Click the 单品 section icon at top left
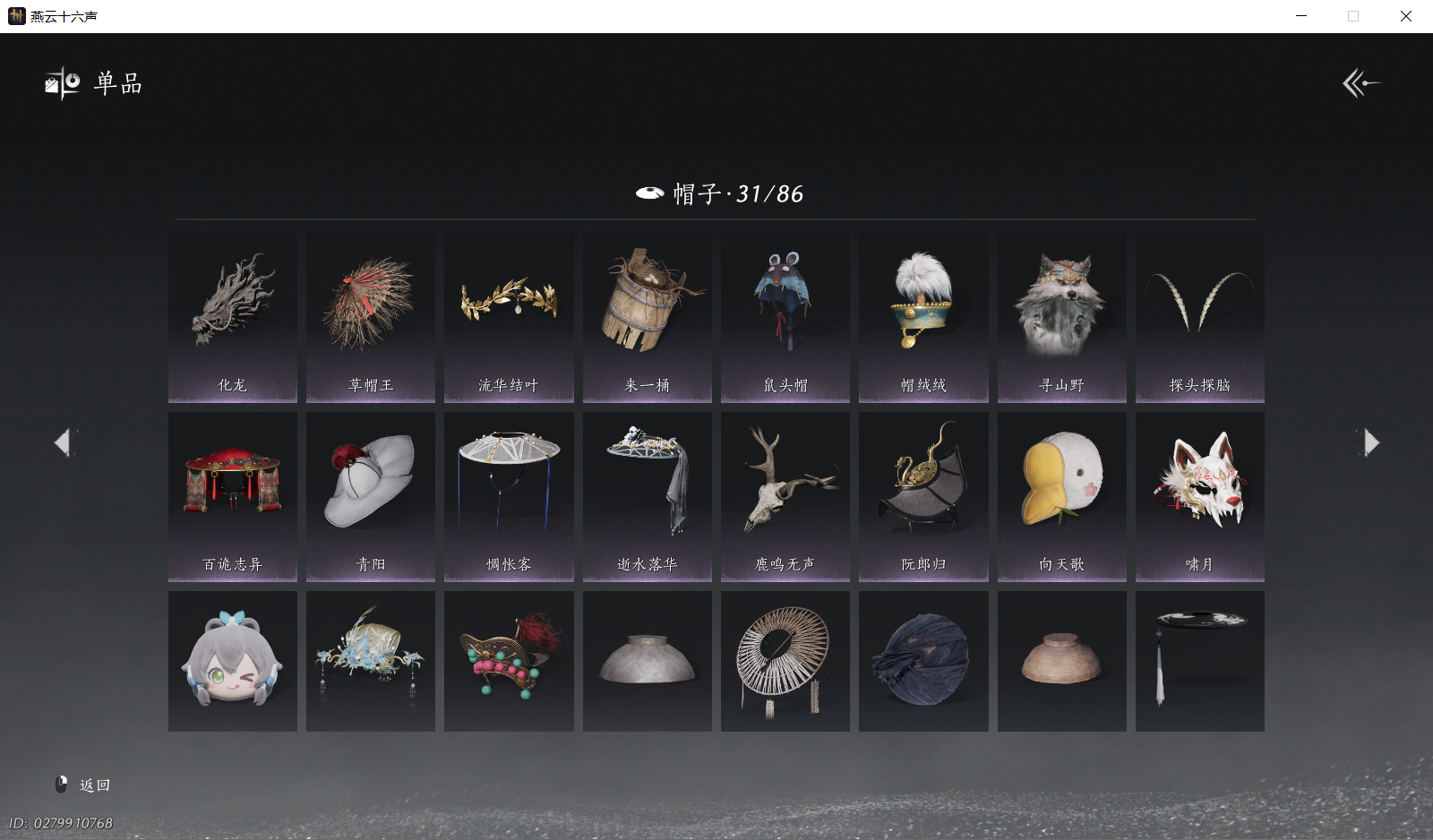 pos(63,83)
